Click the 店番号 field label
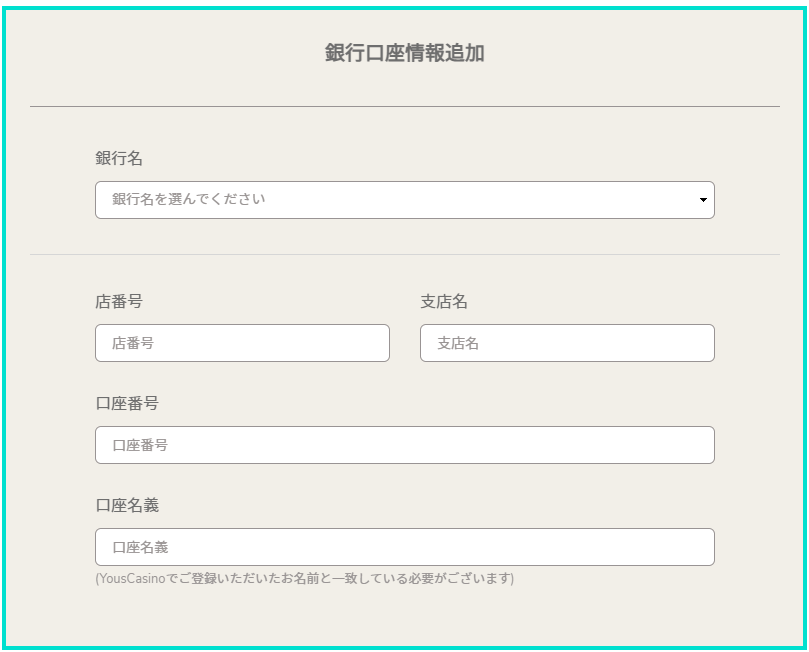 (119, 301)
